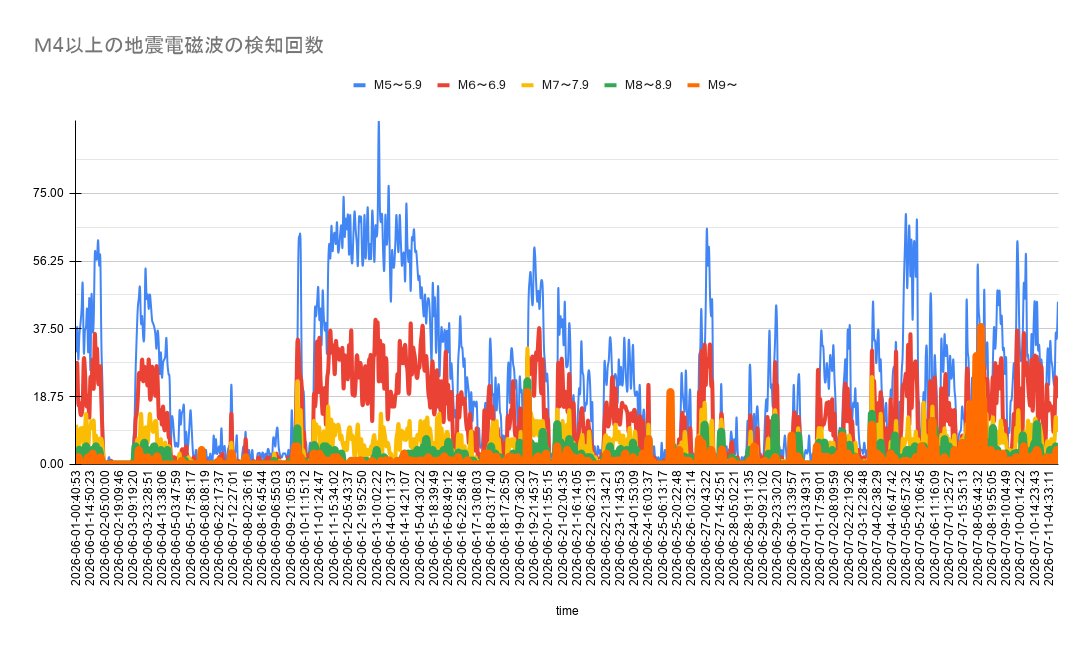This screenshot has height=651, width=1091.
Task: Click x-axis label 2026-06-25-20:22:48
Action: 675,528
